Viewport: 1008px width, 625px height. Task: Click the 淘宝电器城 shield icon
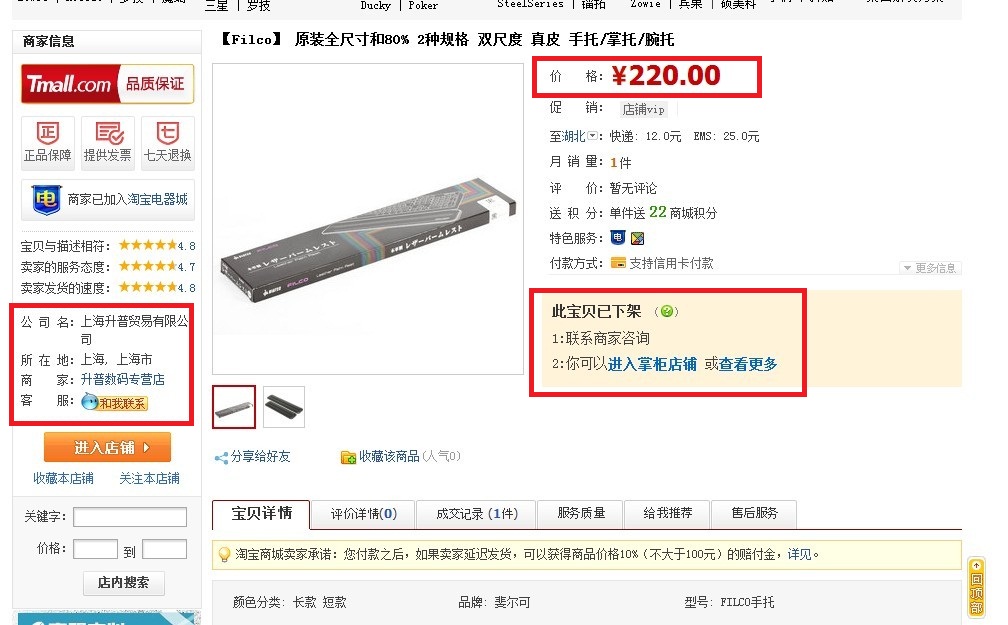(46, 199)
